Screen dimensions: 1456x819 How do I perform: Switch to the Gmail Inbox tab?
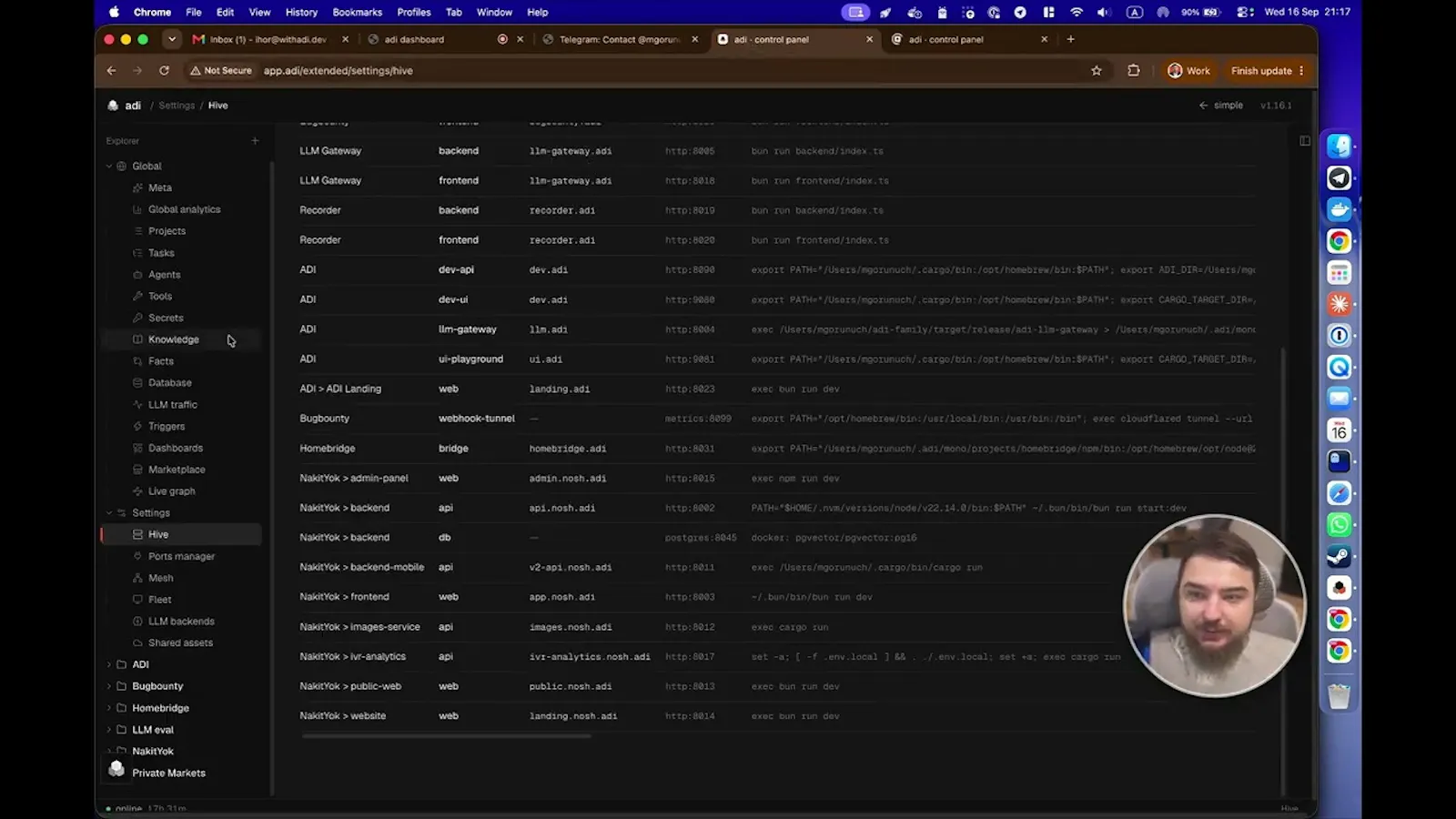[x=269, y=39]
